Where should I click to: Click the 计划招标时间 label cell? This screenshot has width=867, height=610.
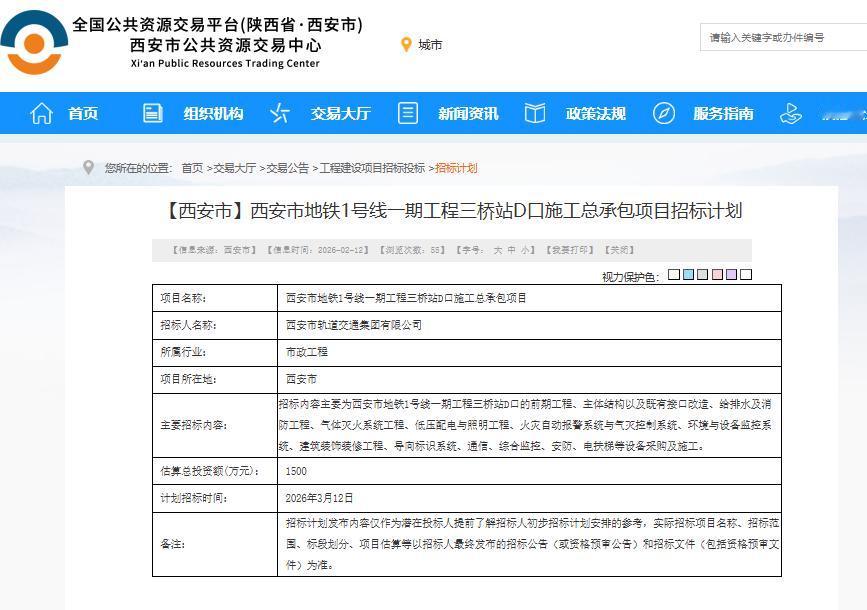coord(215,498)
